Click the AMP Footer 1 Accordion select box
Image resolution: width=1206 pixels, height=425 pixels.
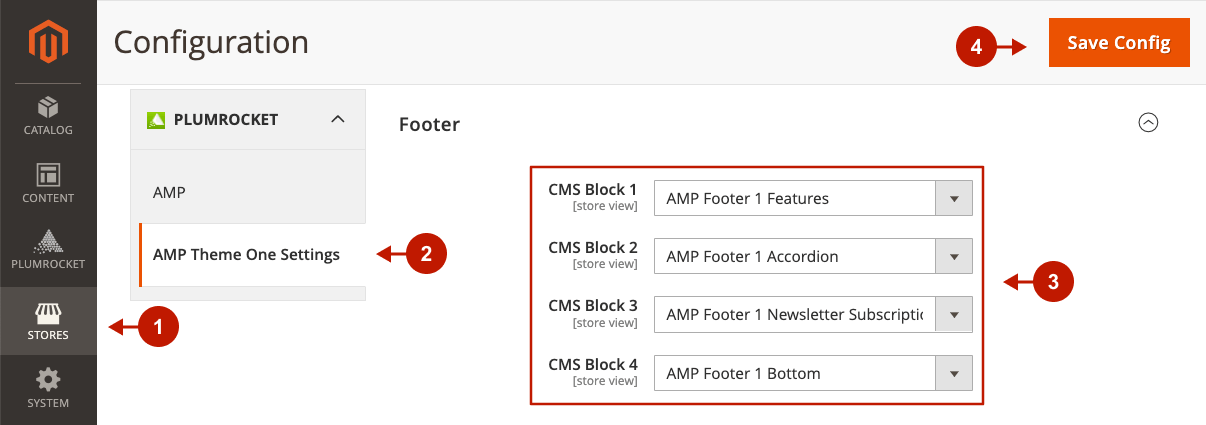tap(813, 256)
